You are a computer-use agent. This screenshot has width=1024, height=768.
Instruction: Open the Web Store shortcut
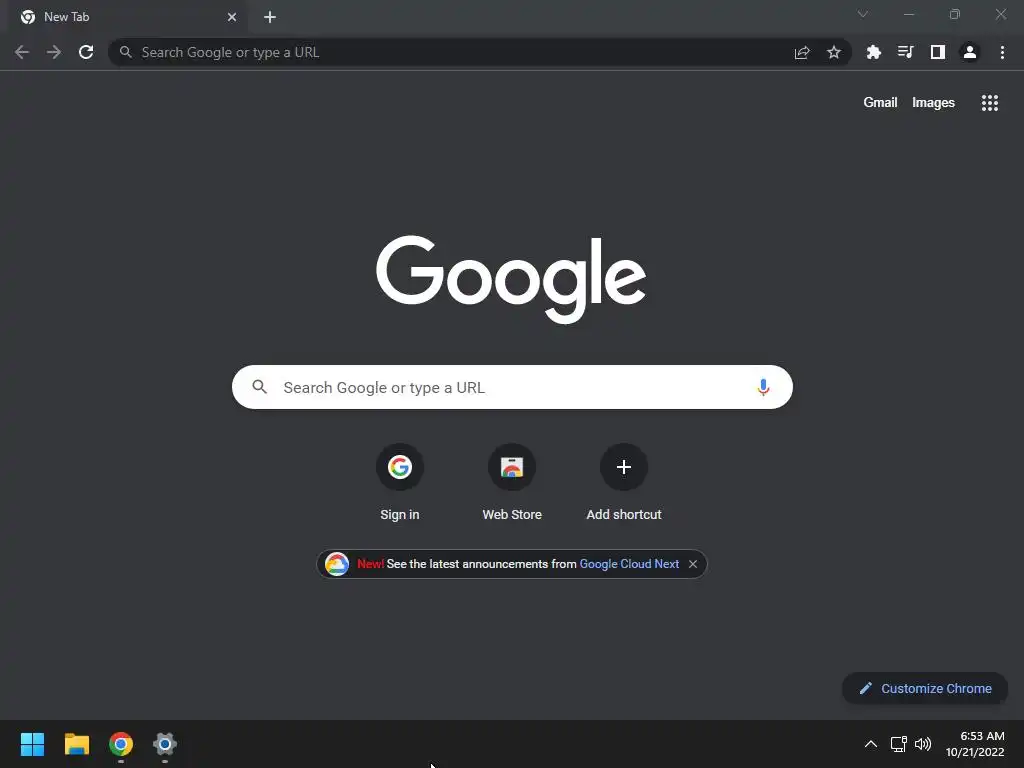click(x=512, y=483)
